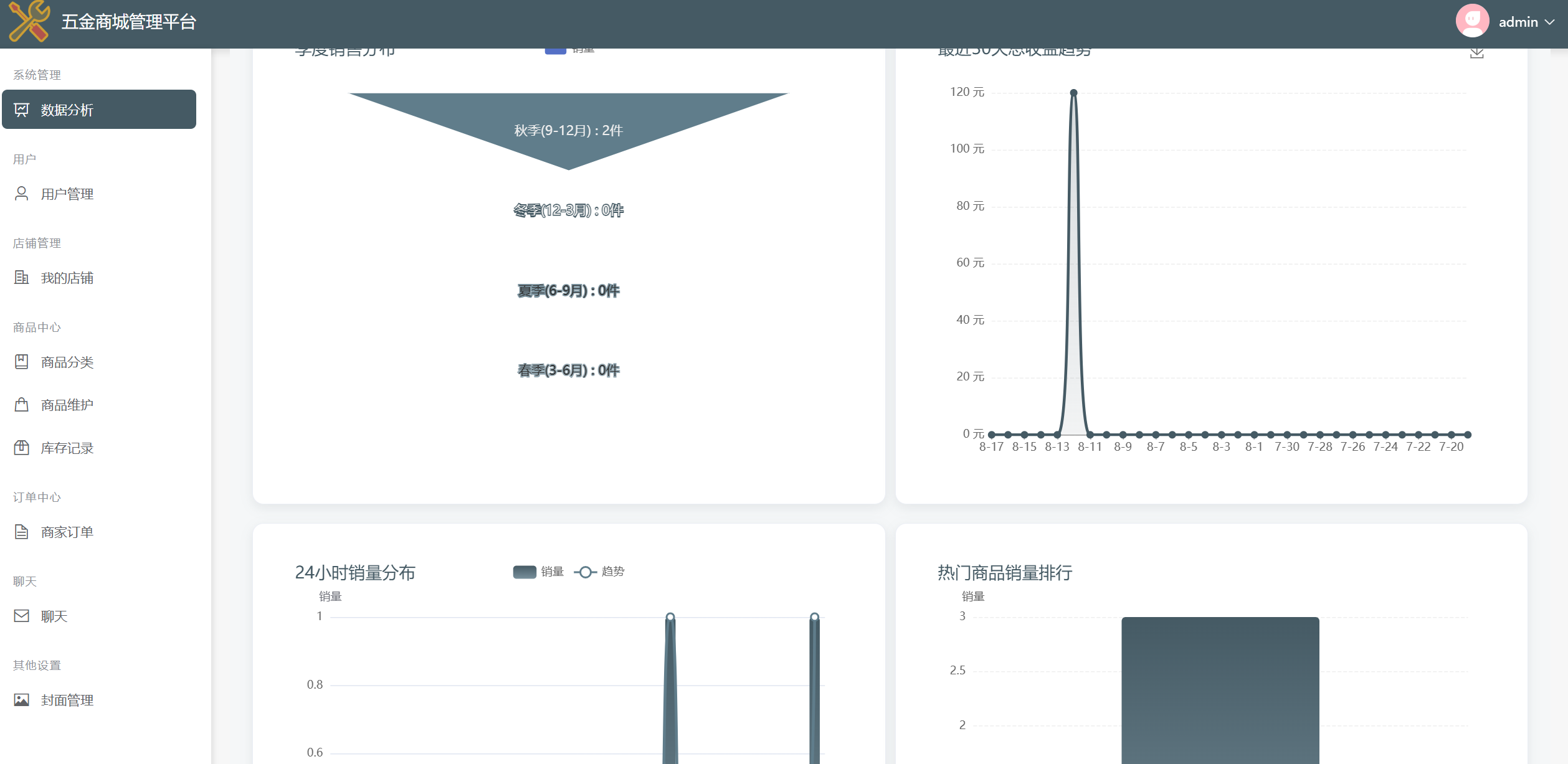Click the chat envelope icon
Viewport: 1568px width, 764px height.
coord(22,616)
